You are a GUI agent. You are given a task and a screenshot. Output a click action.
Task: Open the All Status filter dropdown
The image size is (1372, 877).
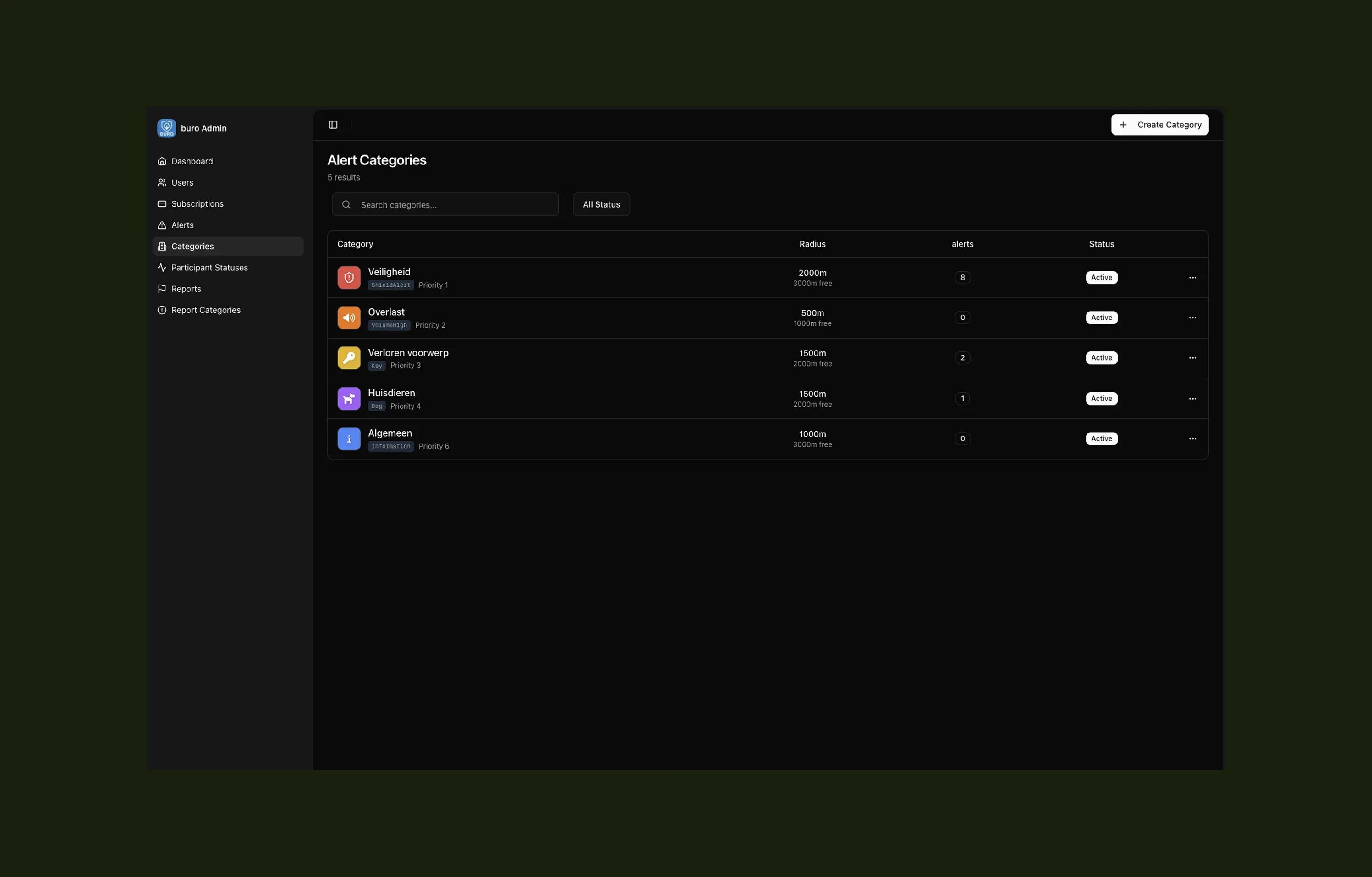coord(600,204)
